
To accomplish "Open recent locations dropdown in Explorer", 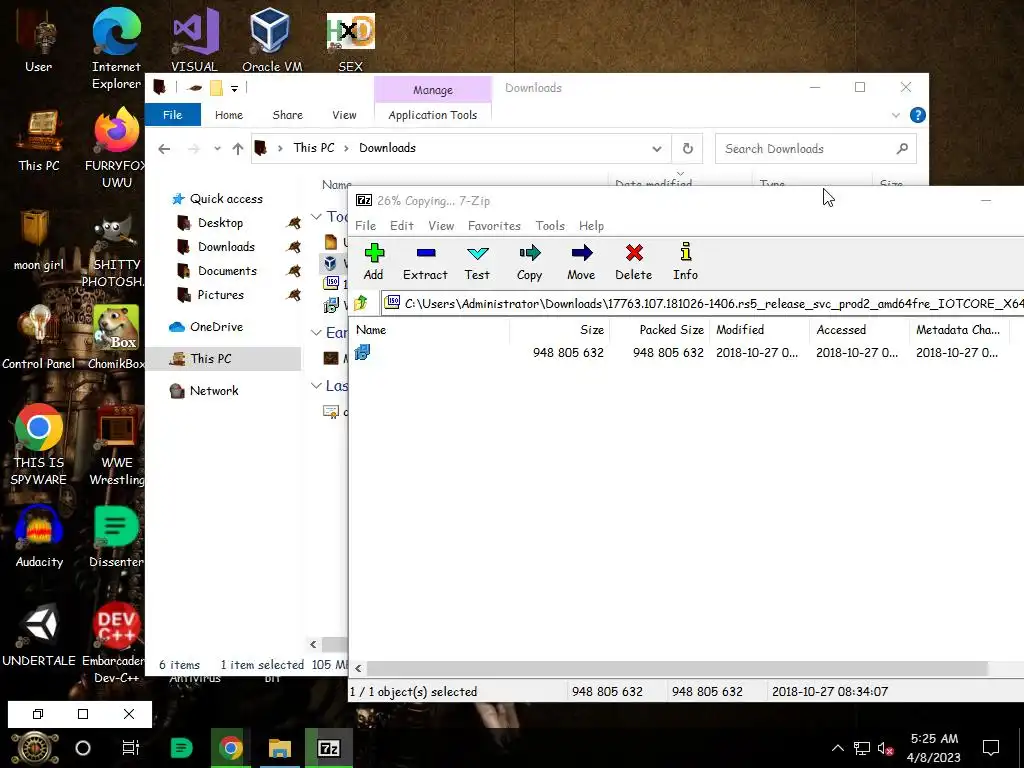I will point(217,149).
